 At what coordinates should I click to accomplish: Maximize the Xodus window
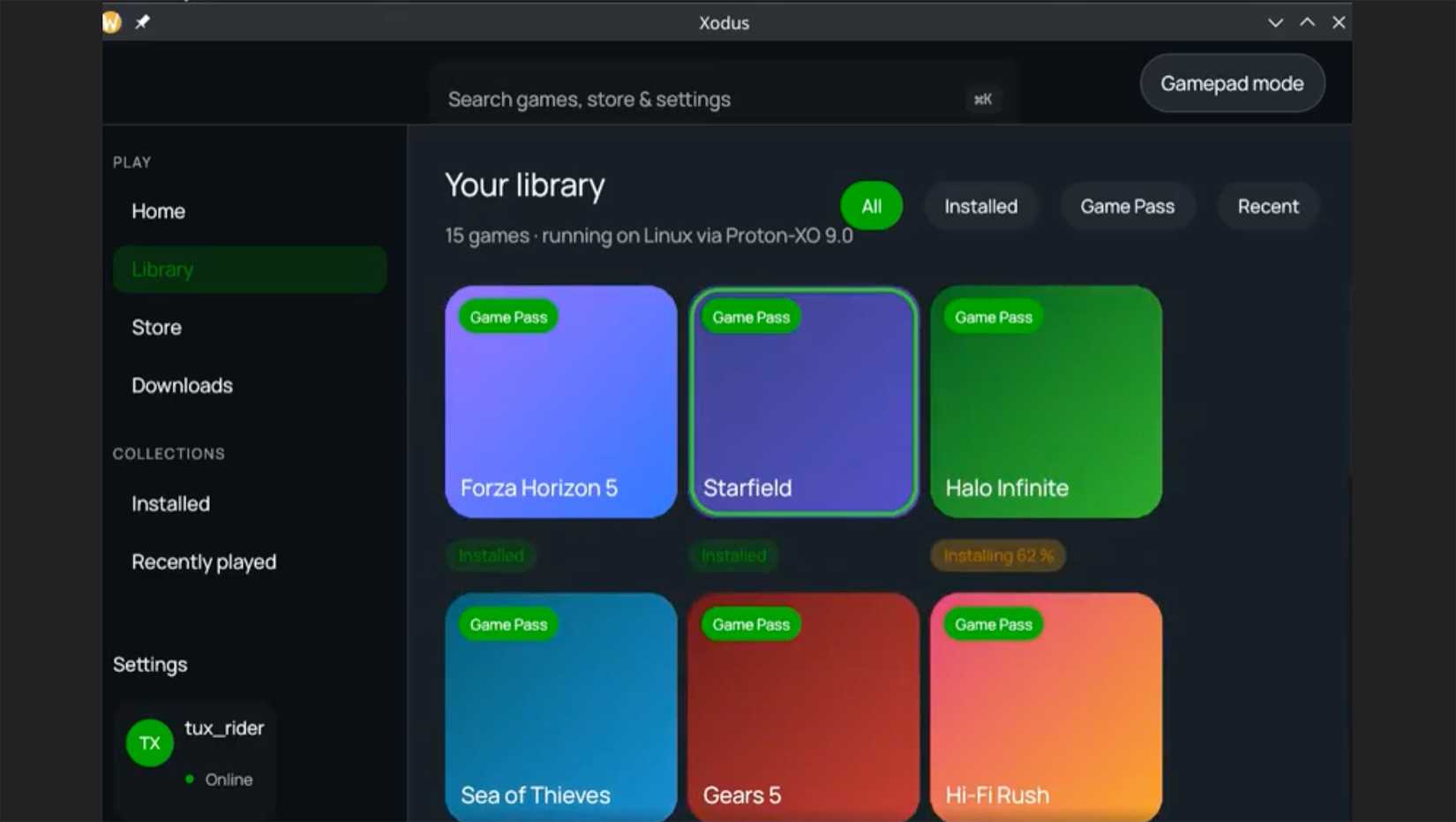[x=1307, y=23]
